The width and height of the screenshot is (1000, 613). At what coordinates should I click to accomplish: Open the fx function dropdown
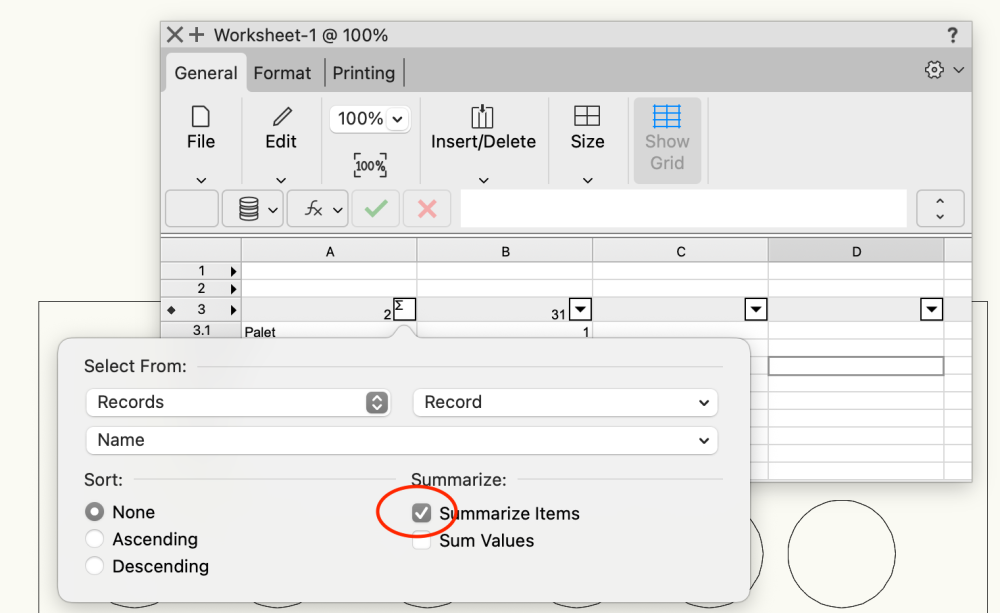click(x=318, y=209)
